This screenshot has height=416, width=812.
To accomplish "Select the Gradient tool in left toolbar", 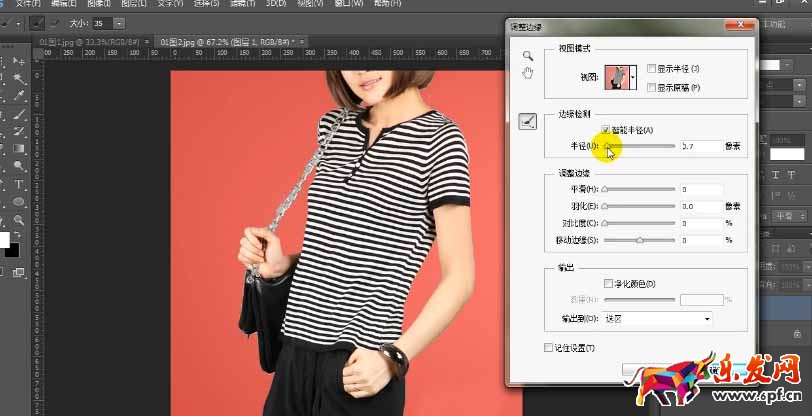I will tap(19, 150).
